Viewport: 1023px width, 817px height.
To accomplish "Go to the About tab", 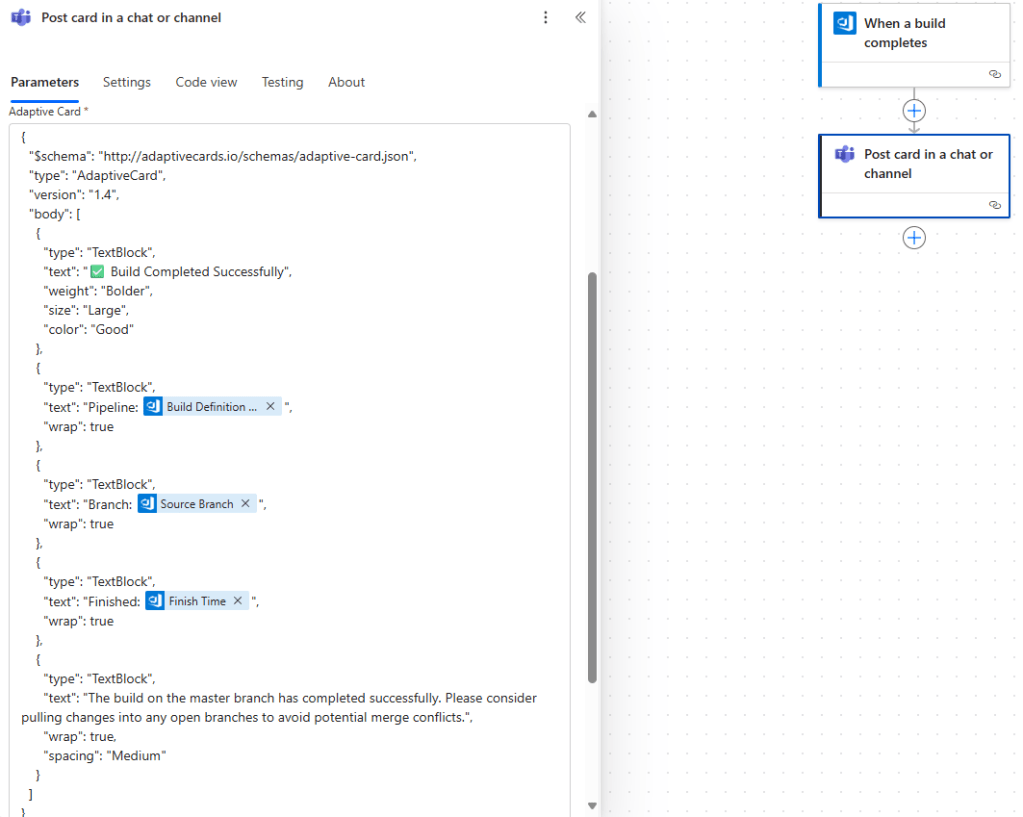I will [x=346, y=82].
